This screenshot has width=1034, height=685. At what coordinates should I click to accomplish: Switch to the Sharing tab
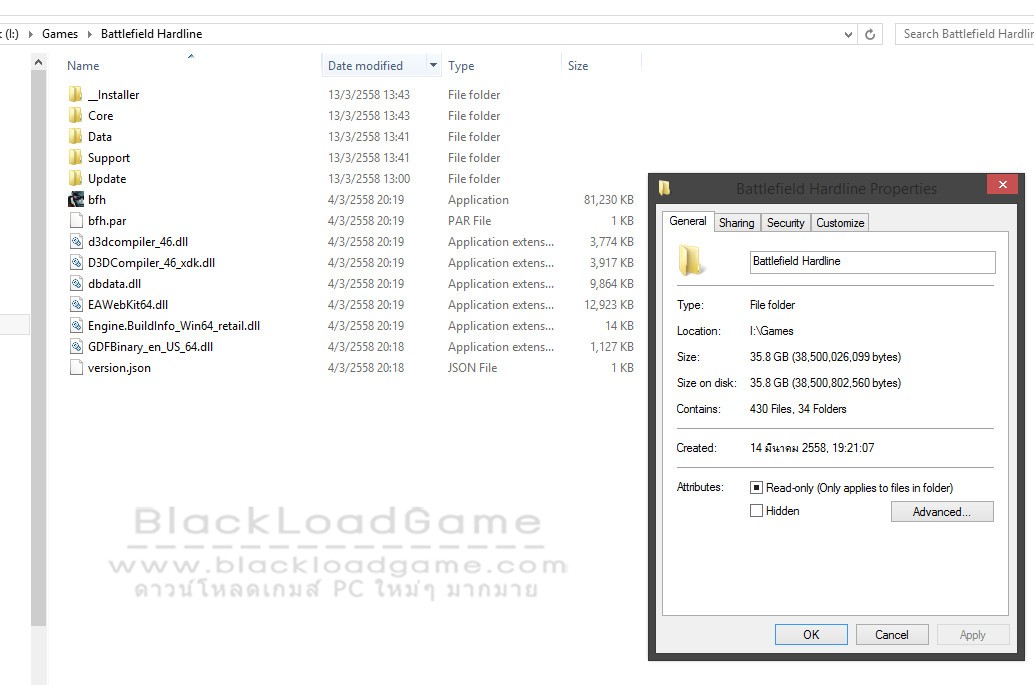[737, 223]
